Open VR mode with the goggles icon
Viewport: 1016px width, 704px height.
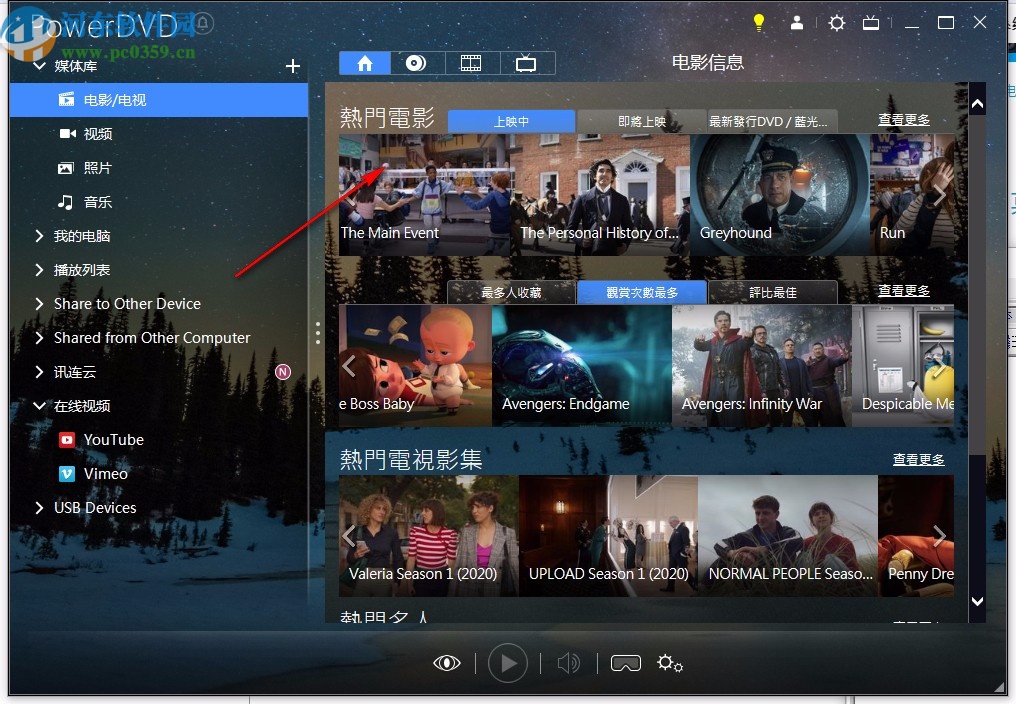coord(625,662)
